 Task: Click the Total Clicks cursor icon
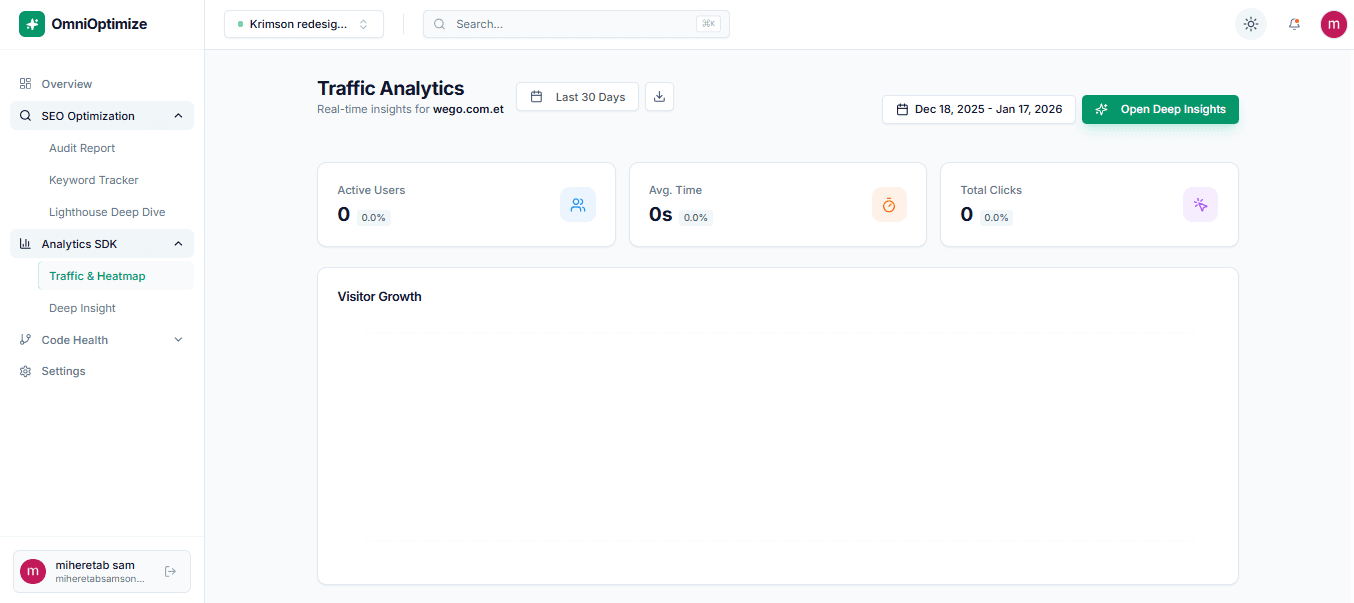tap(1200, 205)
